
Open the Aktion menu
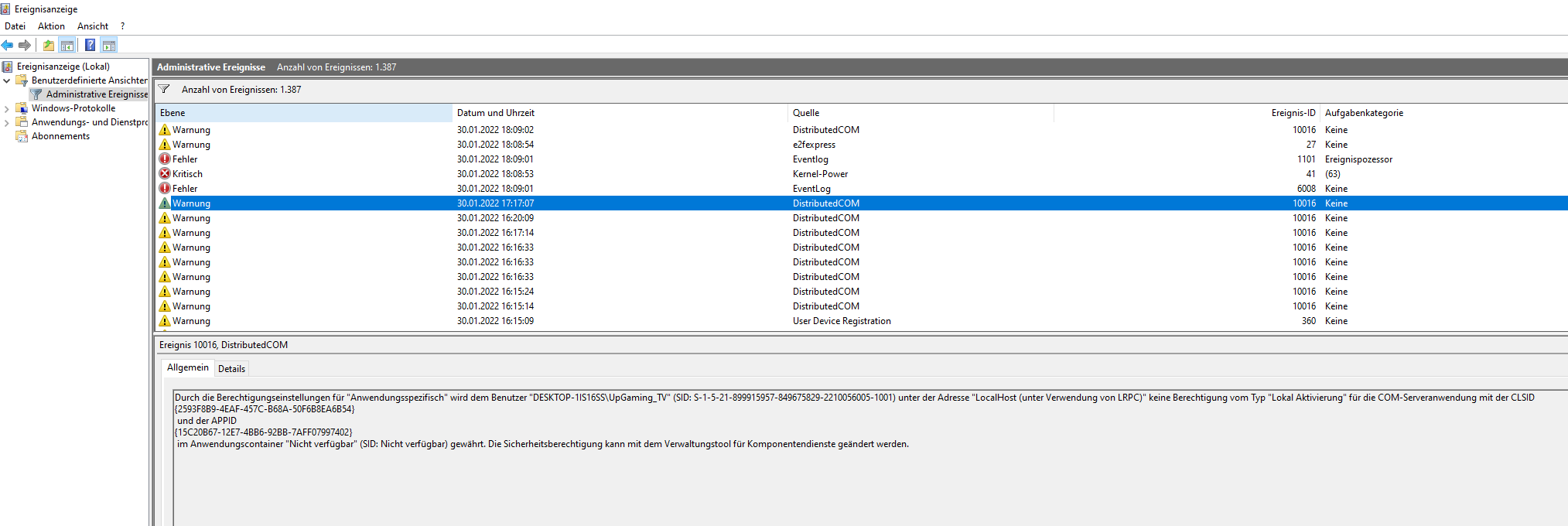(x=51, y=26)
